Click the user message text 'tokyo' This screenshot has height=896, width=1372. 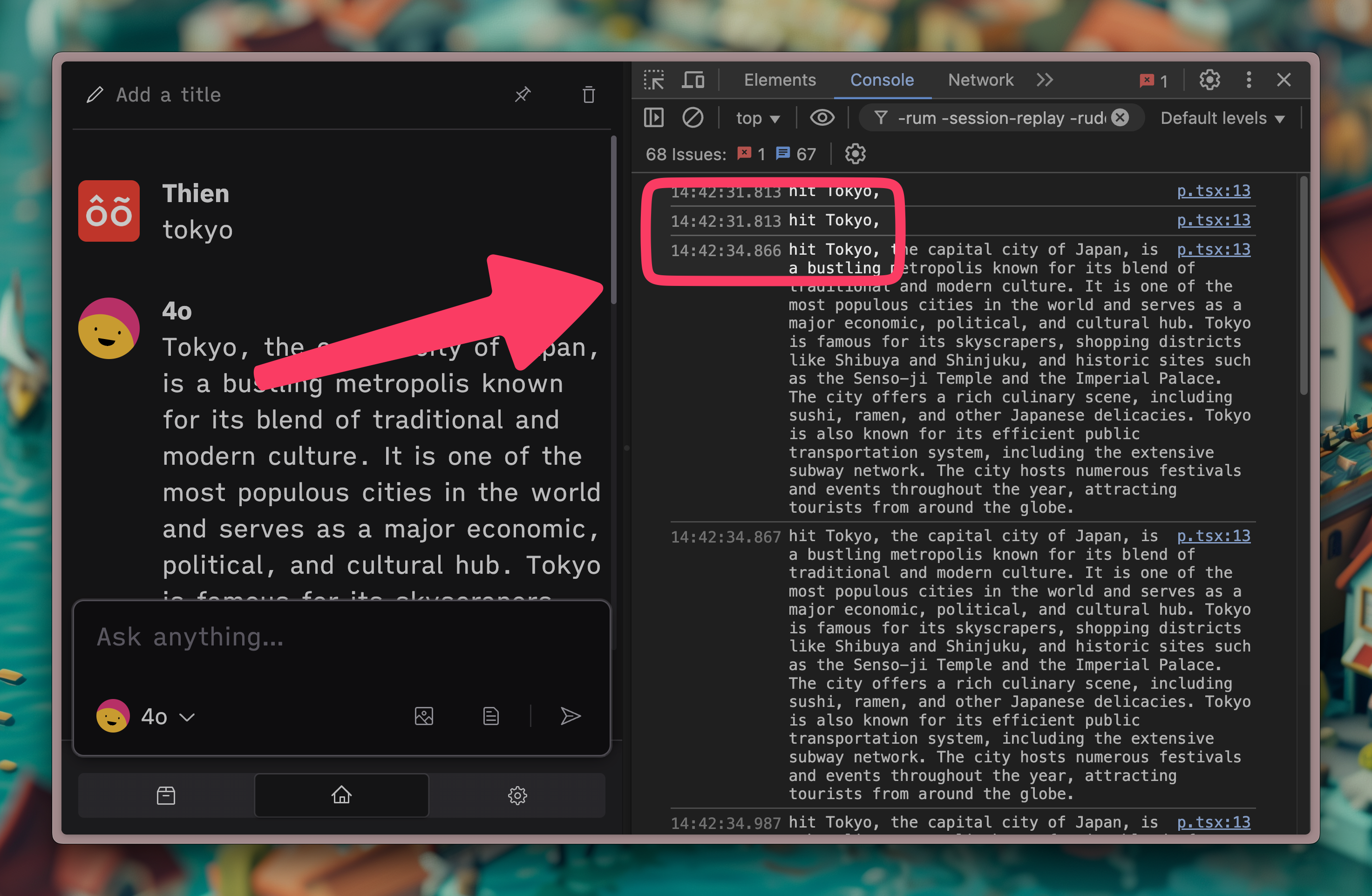click(x=198, y=230)
